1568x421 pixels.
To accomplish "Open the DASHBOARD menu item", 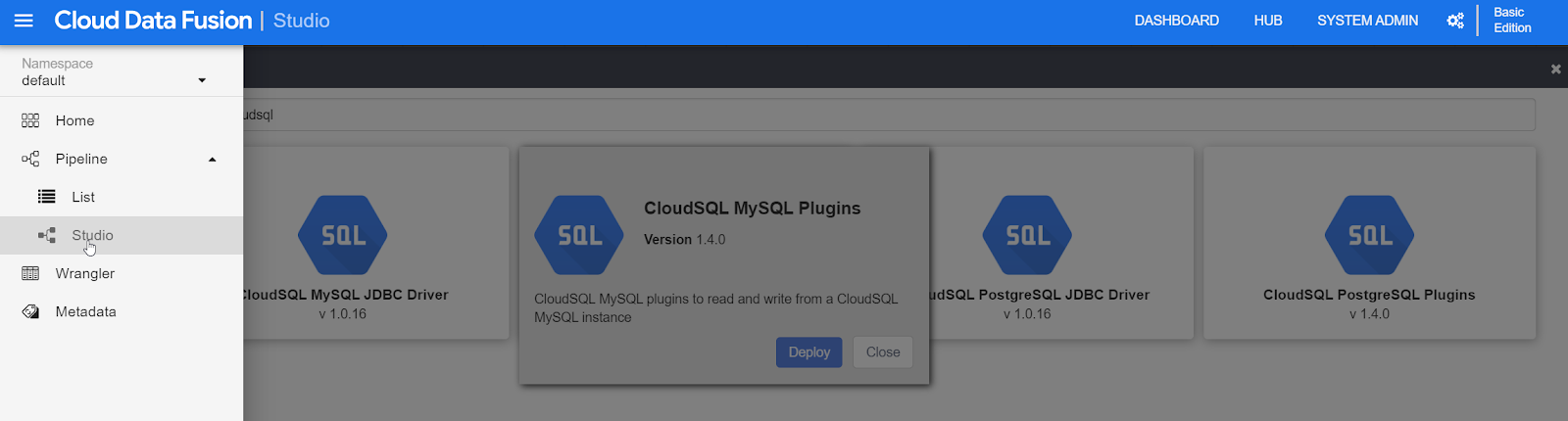I will point(1176,21).
